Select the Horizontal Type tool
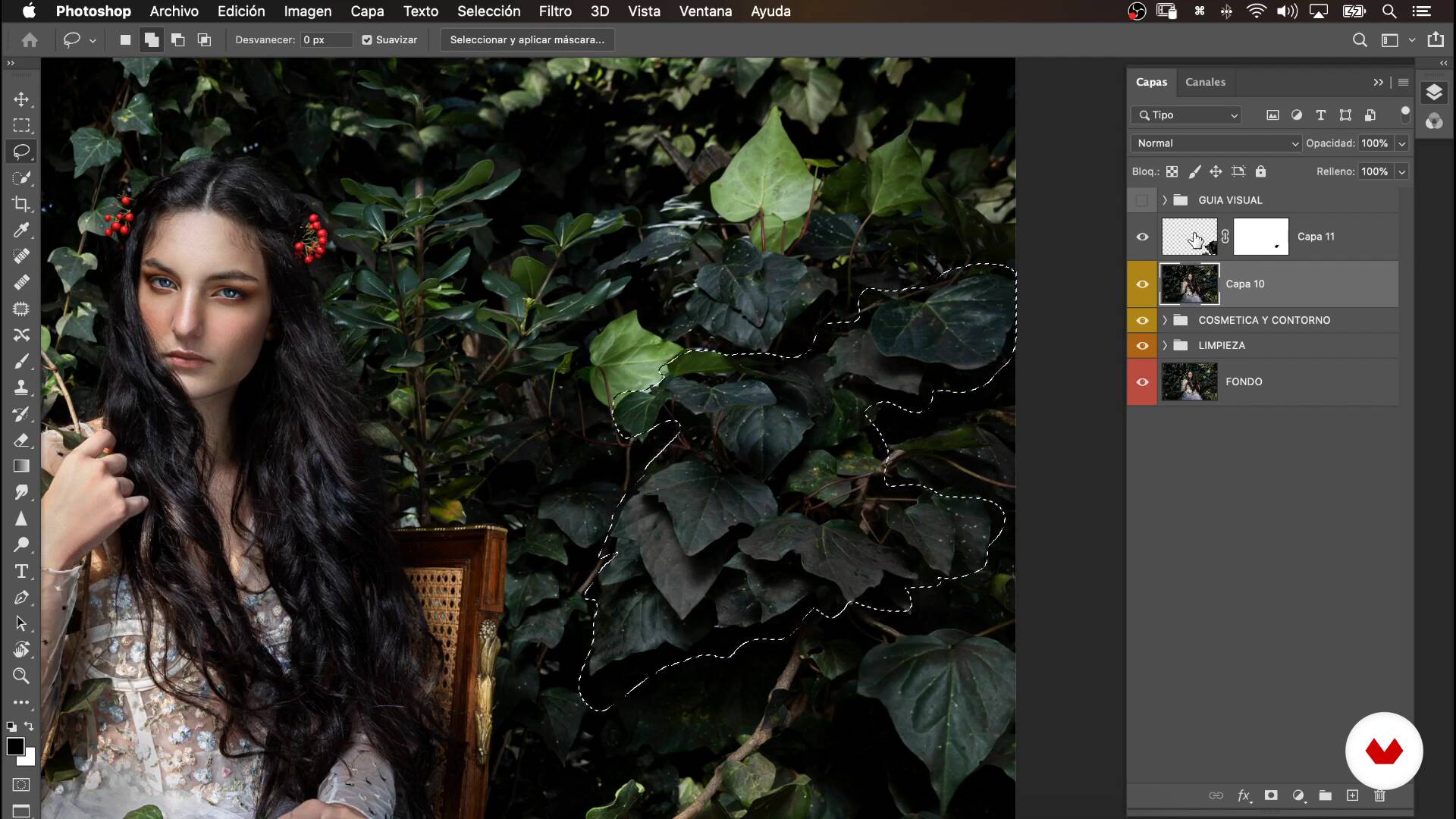Image resolution: width=1456 pixels, height=819 pixels. point(21,571)
